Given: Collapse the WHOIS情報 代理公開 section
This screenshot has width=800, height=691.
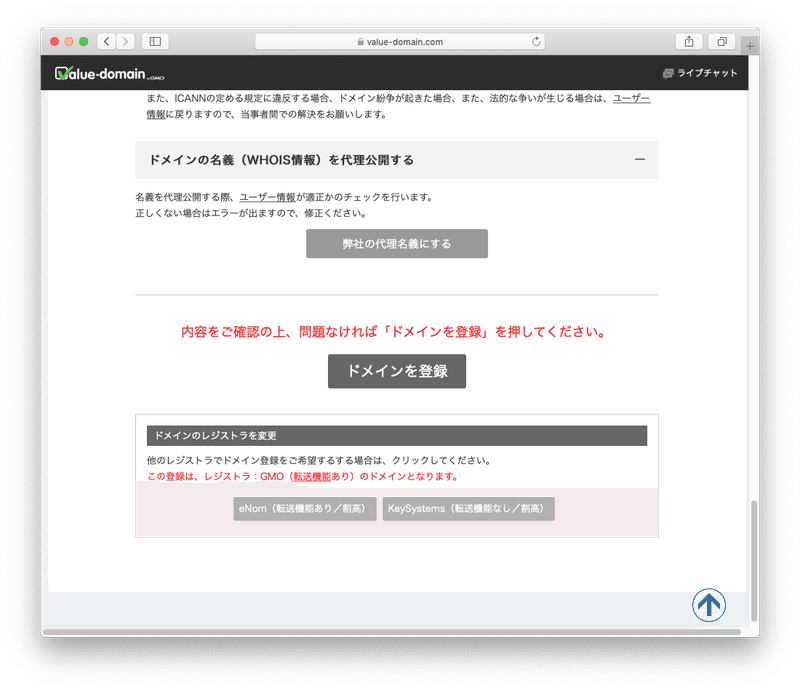Looking at the screenshot, I should click(639, 159).
